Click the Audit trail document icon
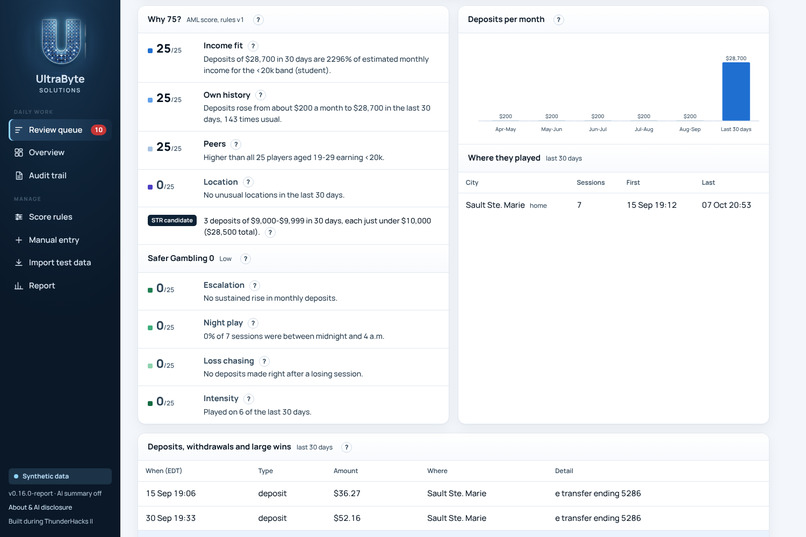Image resolution: width=806 pixels, height=537 pixels. 19,176
